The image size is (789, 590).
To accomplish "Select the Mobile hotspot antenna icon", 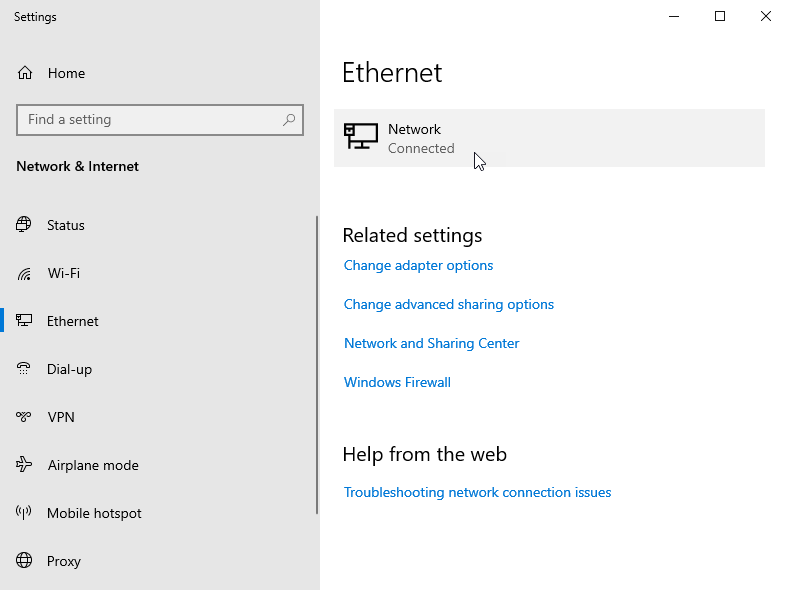I will click(x=24, y=513).
